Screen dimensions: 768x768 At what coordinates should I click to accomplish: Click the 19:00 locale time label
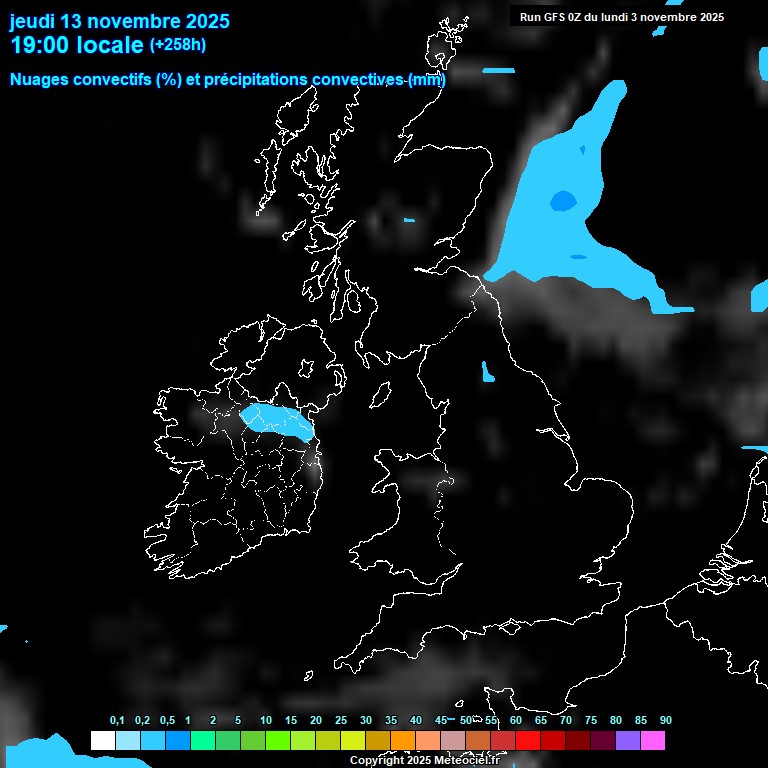point(76,45)
